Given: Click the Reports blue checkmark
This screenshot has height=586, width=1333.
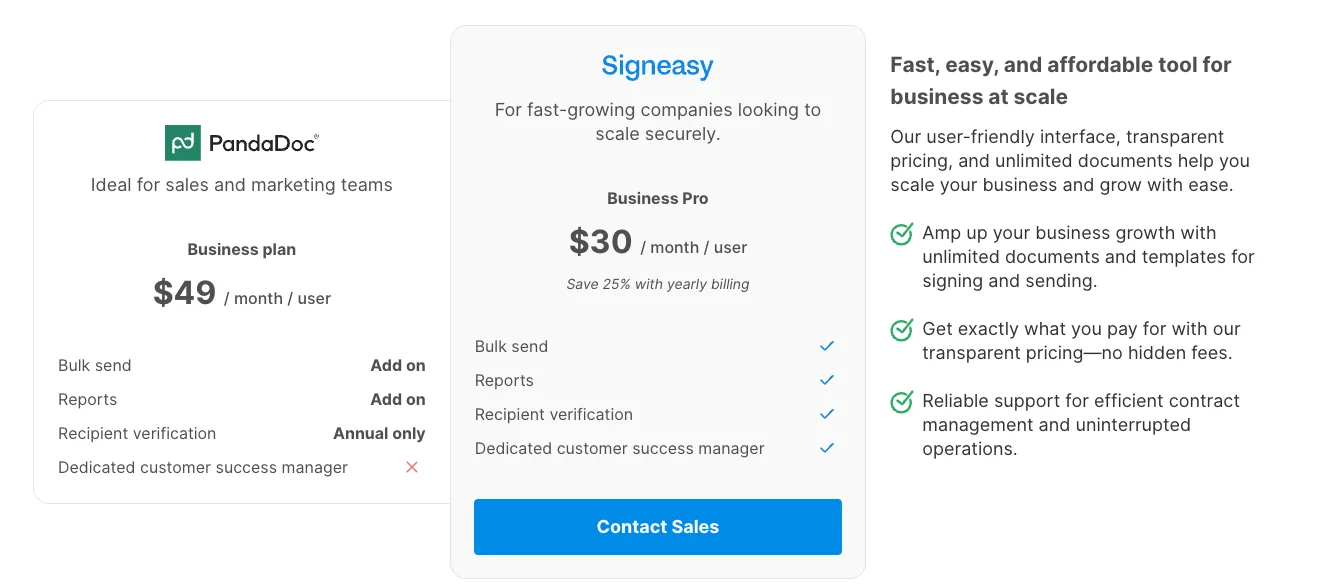Looking at the screenshot, I should [x=827, y=380].
